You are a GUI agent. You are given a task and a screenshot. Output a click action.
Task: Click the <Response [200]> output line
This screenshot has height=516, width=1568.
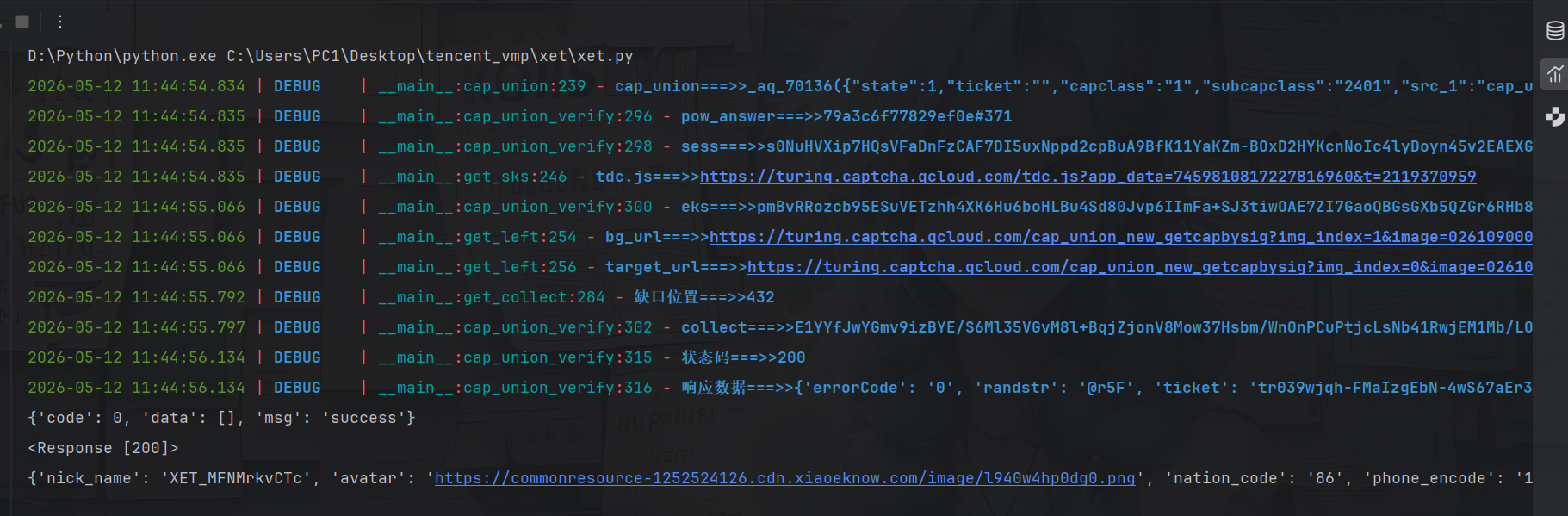coord(103,448)
